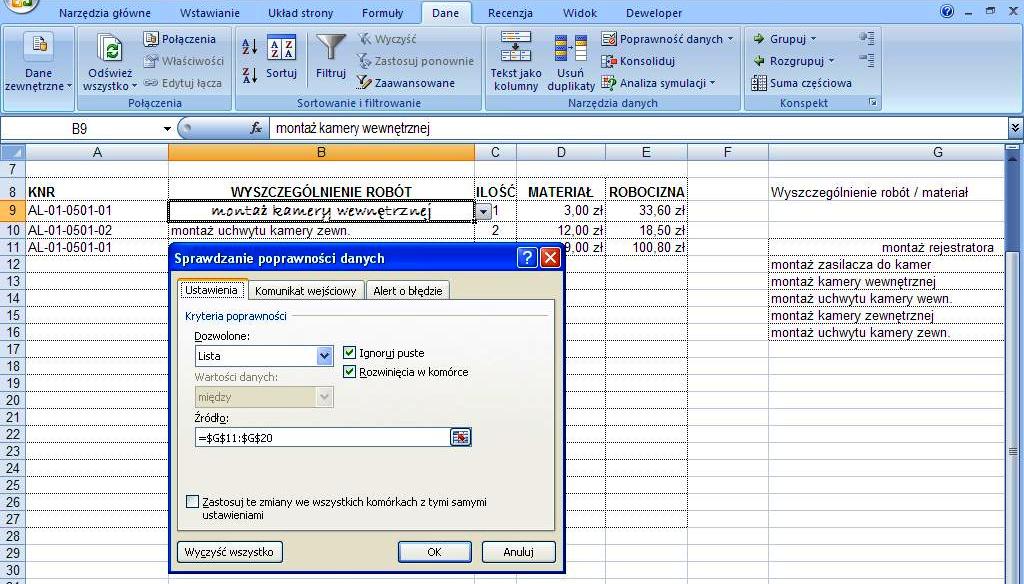Select cell AL-01-0501-02
The width and height of the screenshot is (1024, 584).
click(97, 230)
